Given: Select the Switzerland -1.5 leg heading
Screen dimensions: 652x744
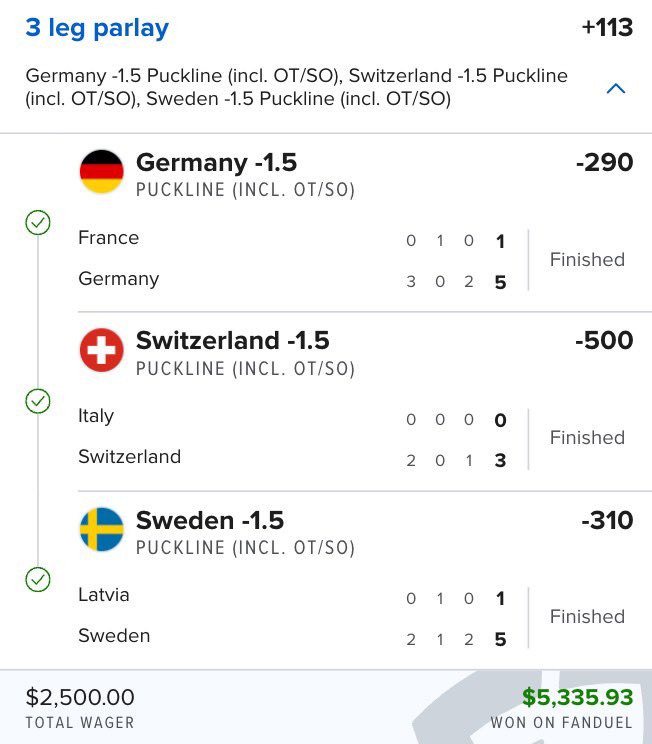Looking at the screenshot, I should 232,341.
